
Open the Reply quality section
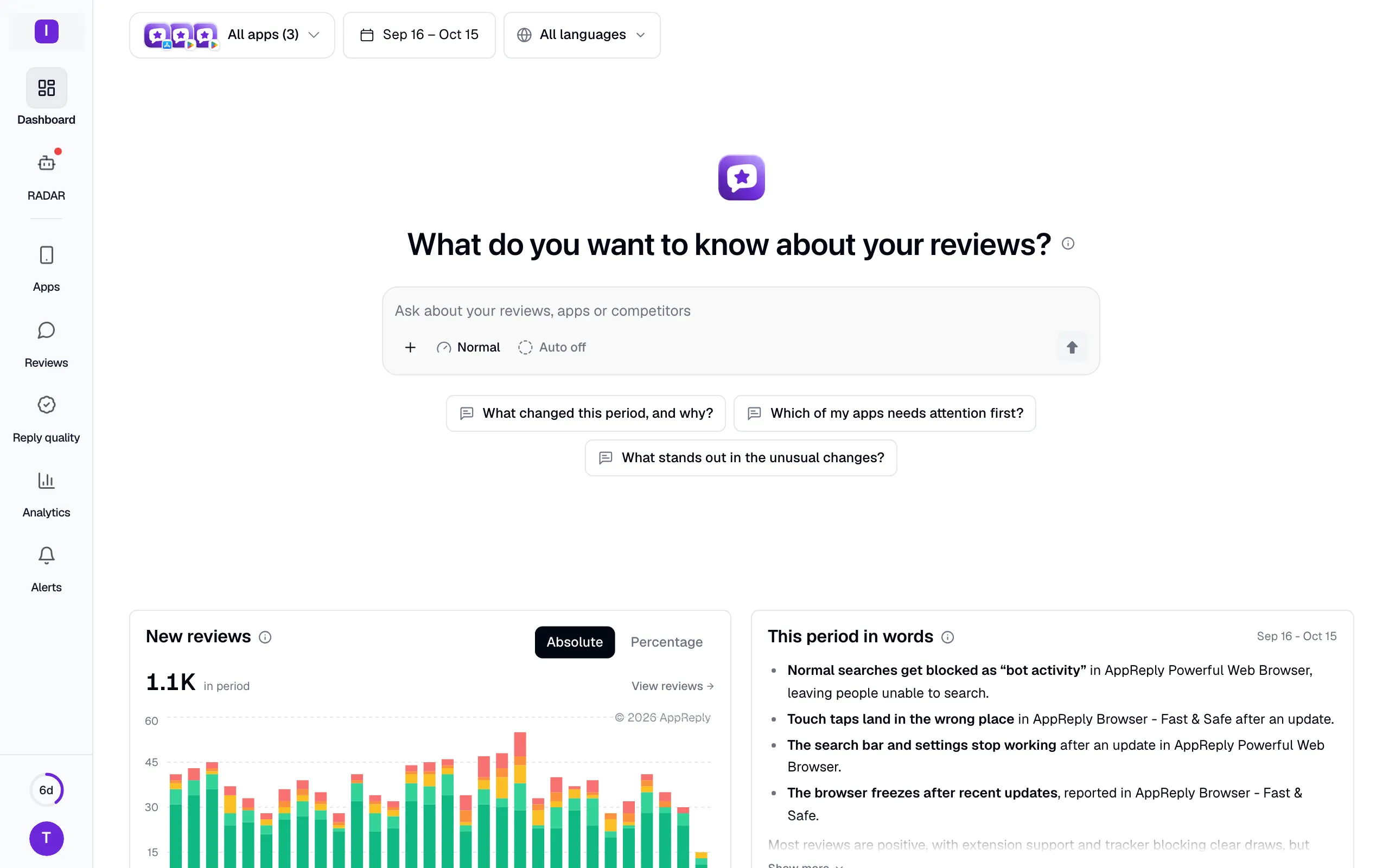pos(47,420)
